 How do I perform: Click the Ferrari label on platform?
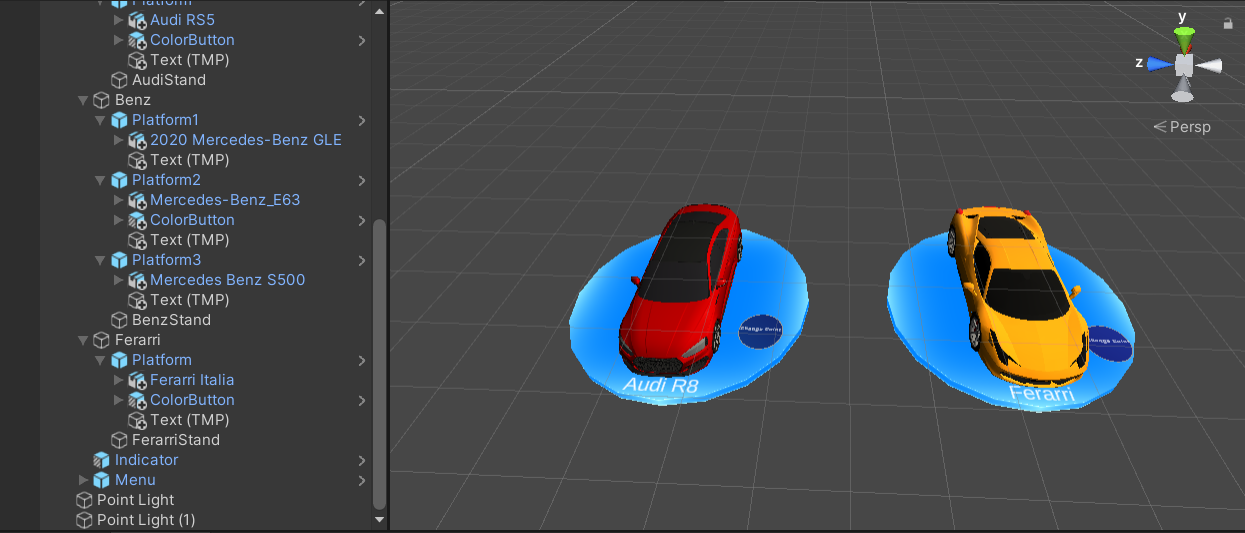1042,394
